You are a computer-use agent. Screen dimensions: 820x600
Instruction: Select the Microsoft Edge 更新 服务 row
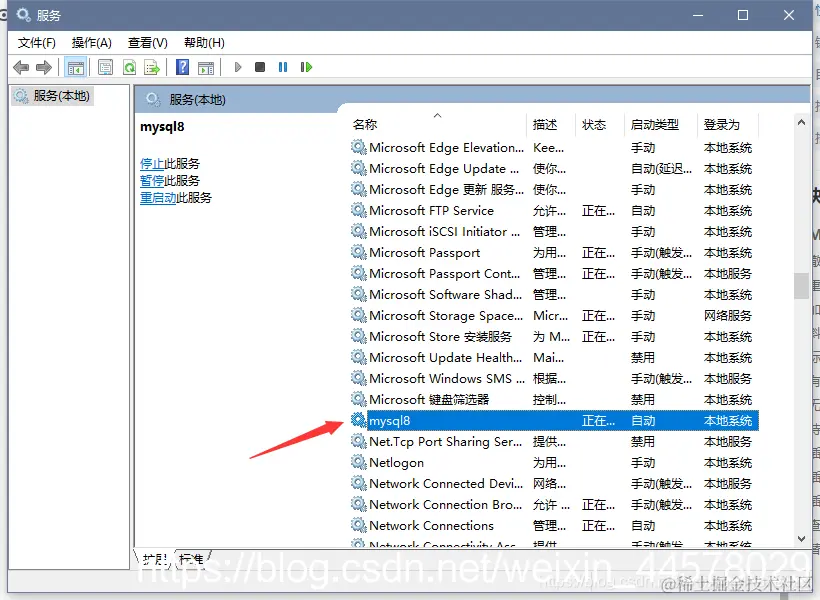[554, 189]
